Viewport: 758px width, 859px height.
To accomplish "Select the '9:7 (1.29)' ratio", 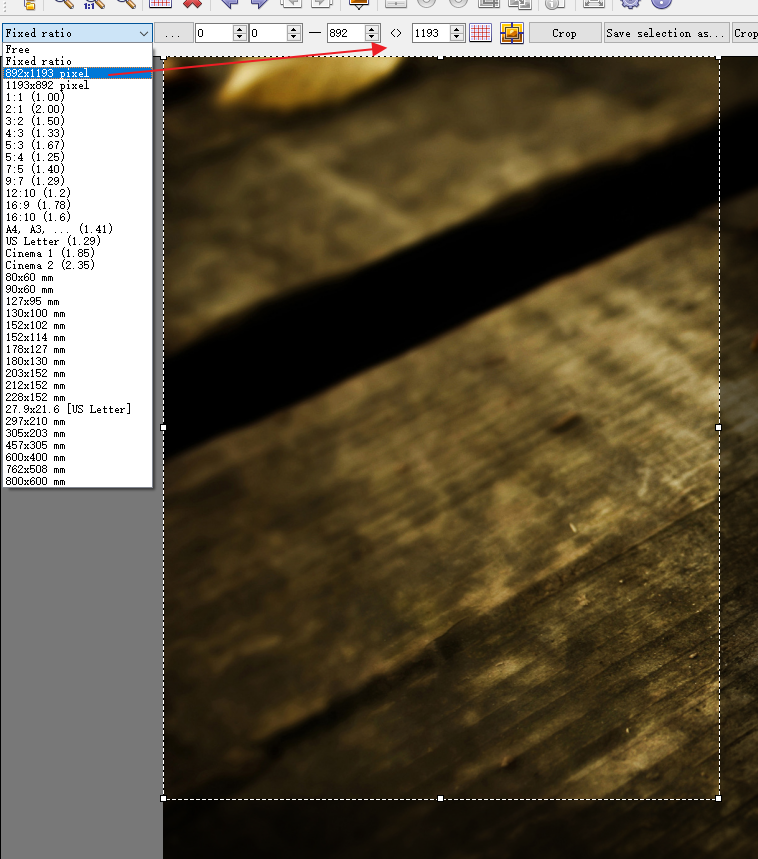I will [77, 181].
